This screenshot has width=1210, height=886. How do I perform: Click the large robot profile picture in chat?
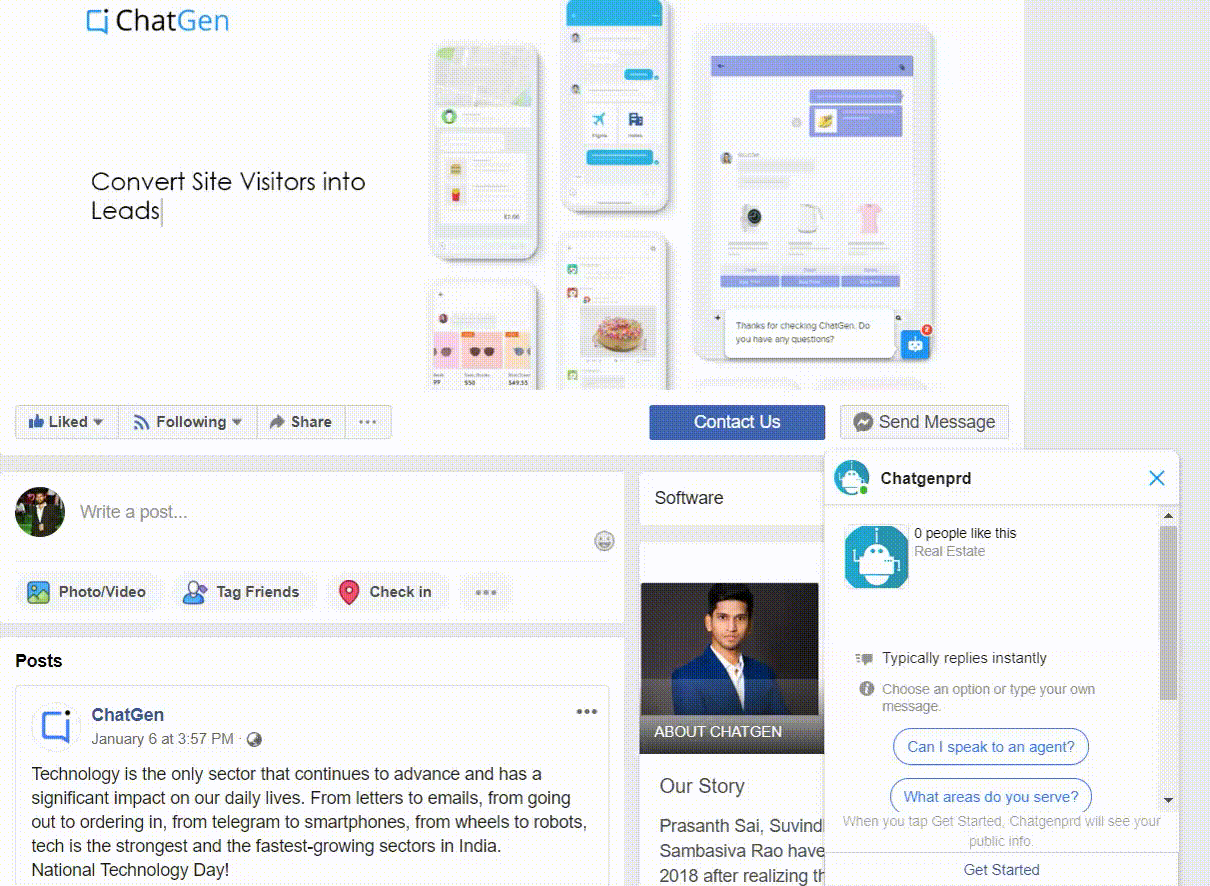(x=876, y=556)
